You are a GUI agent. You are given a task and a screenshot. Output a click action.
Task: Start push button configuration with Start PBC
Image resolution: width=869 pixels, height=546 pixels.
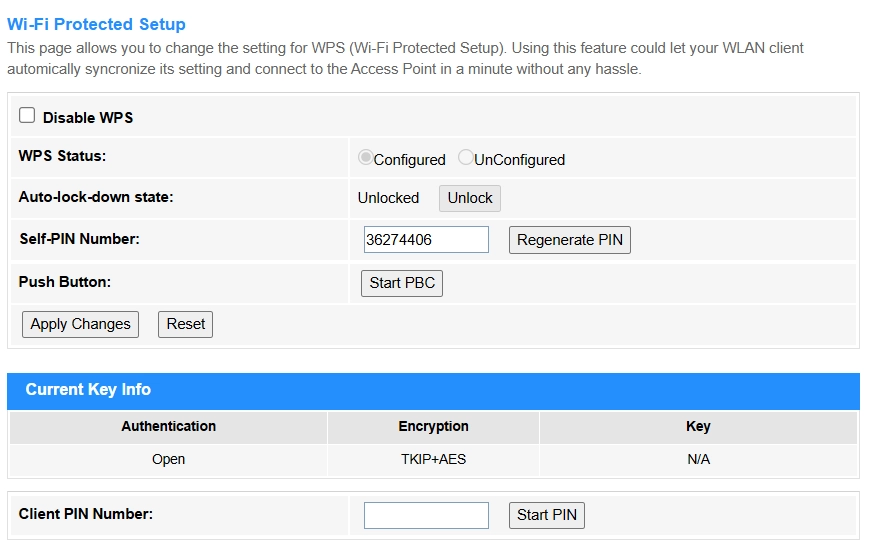(402, 283)
